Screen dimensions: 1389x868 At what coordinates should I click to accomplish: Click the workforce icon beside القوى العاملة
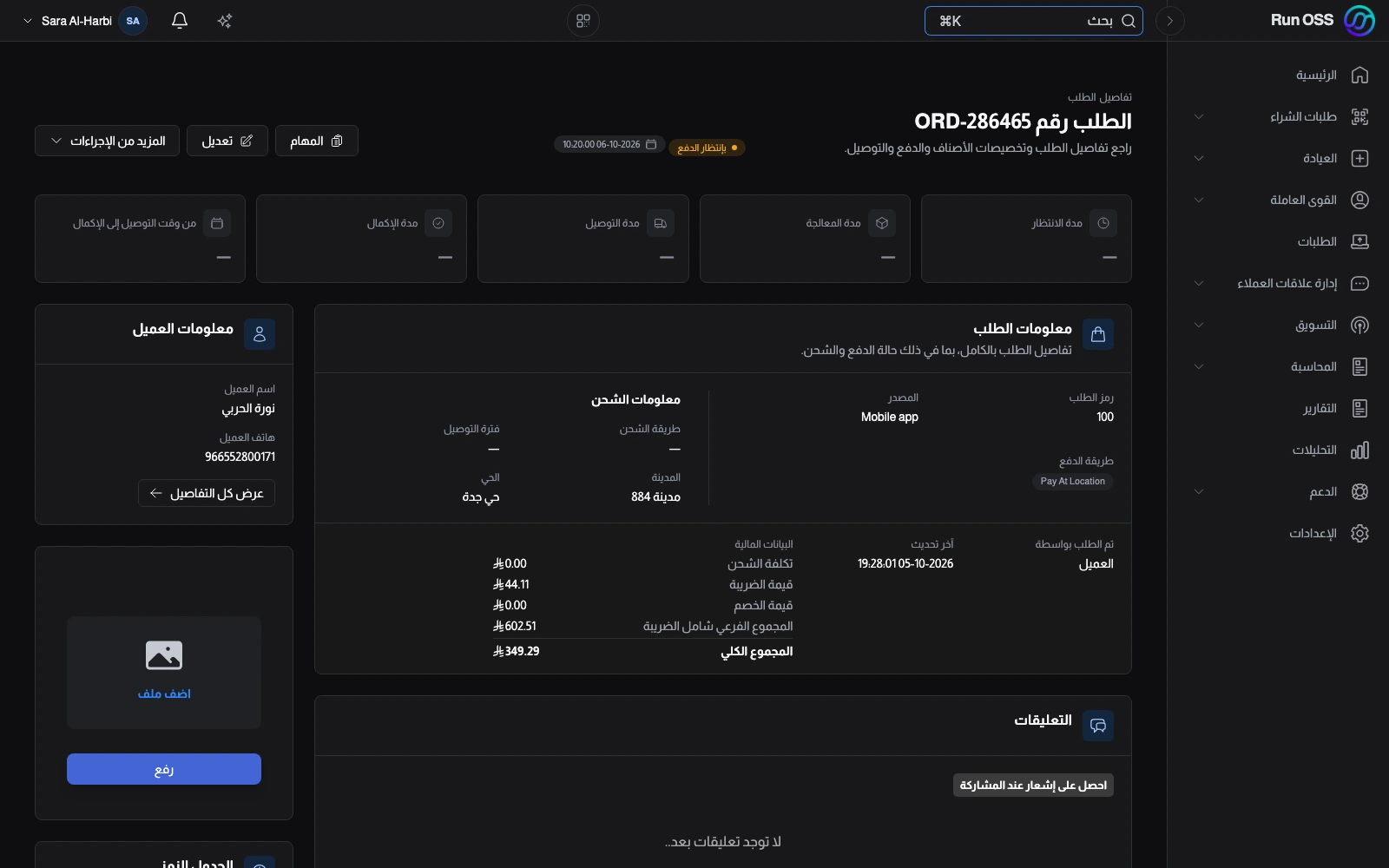coord(1359,200)
